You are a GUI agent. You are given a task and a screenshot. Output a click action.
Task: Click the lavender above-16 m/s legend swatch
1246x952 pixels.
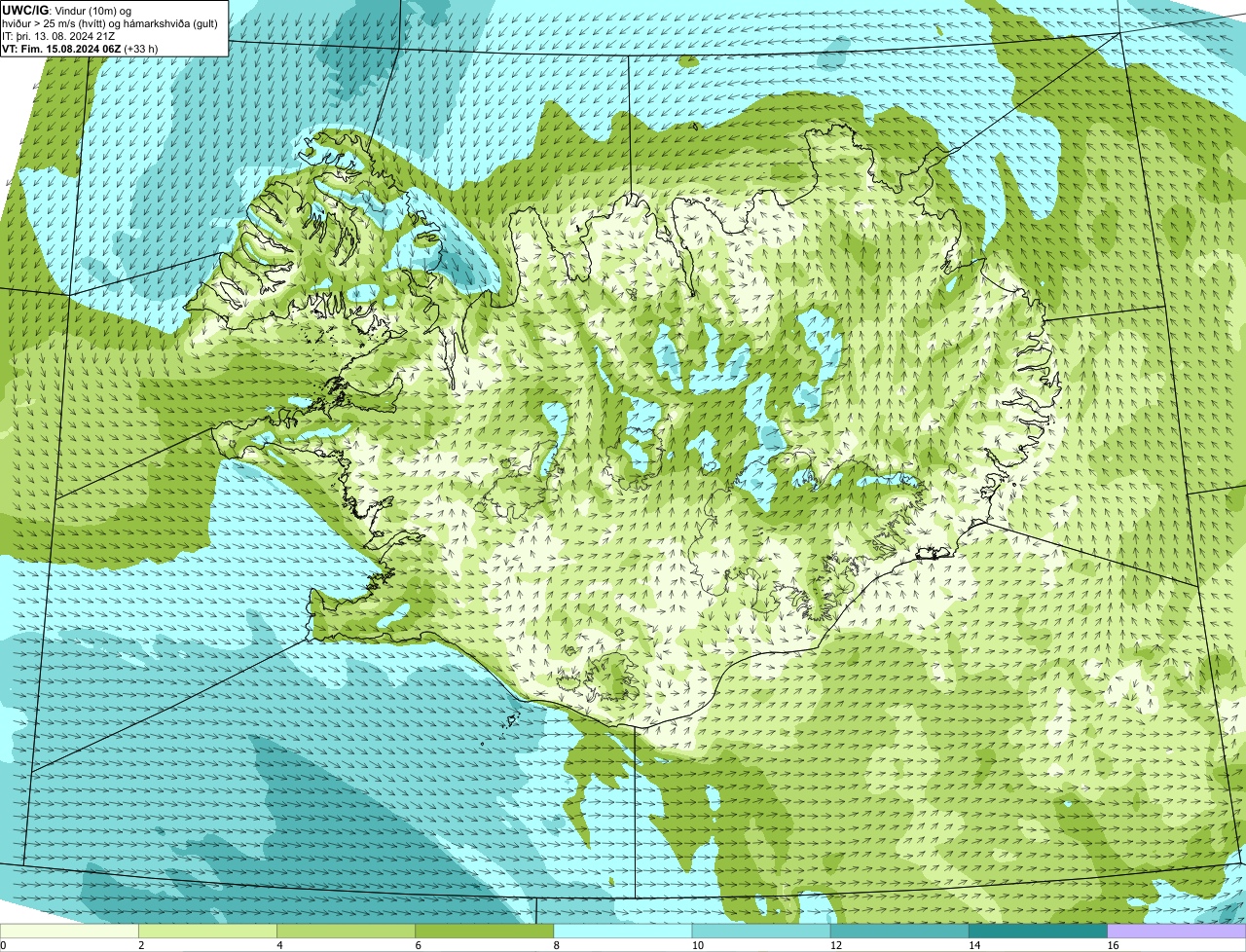(x=1177, y=931)
